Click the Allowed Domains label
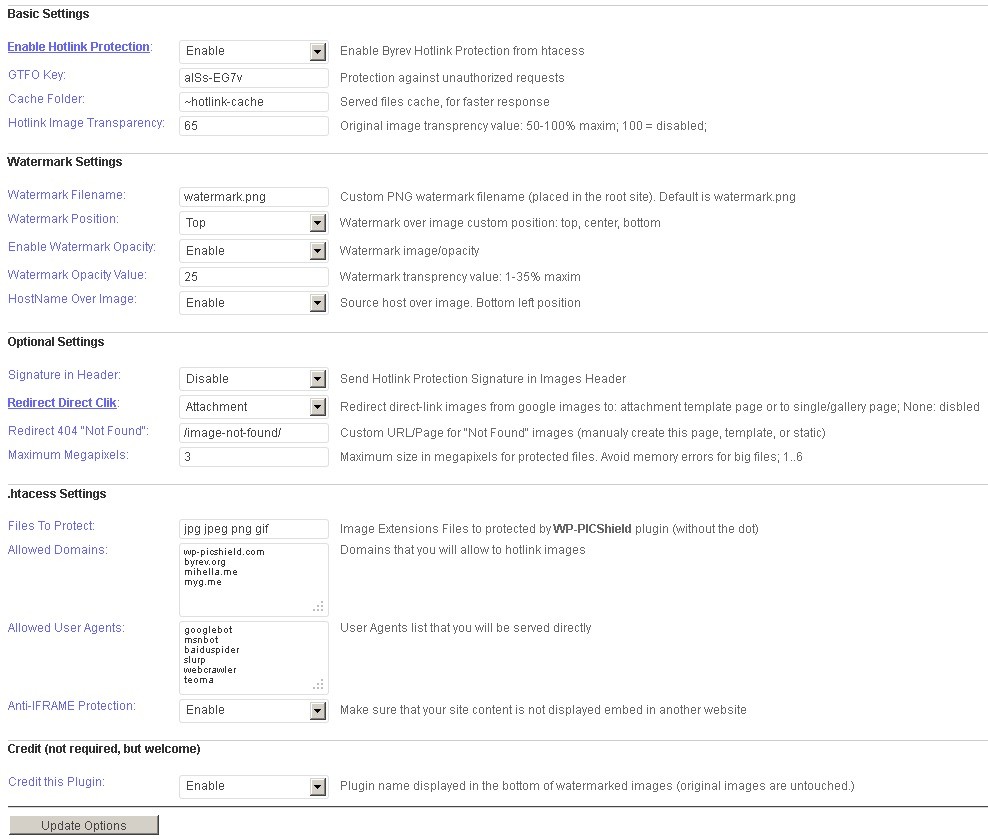 pos(57,550)
